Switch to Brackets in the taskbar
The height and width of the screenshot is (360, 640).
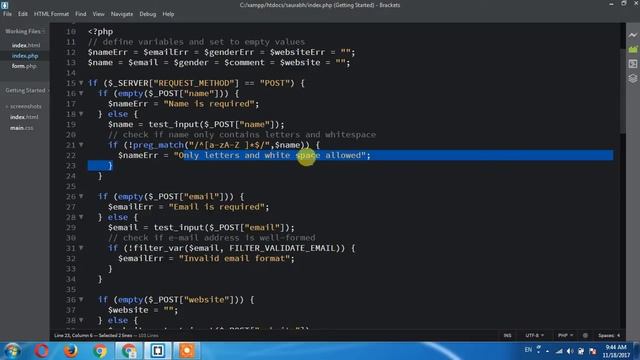tap(158, 351)
